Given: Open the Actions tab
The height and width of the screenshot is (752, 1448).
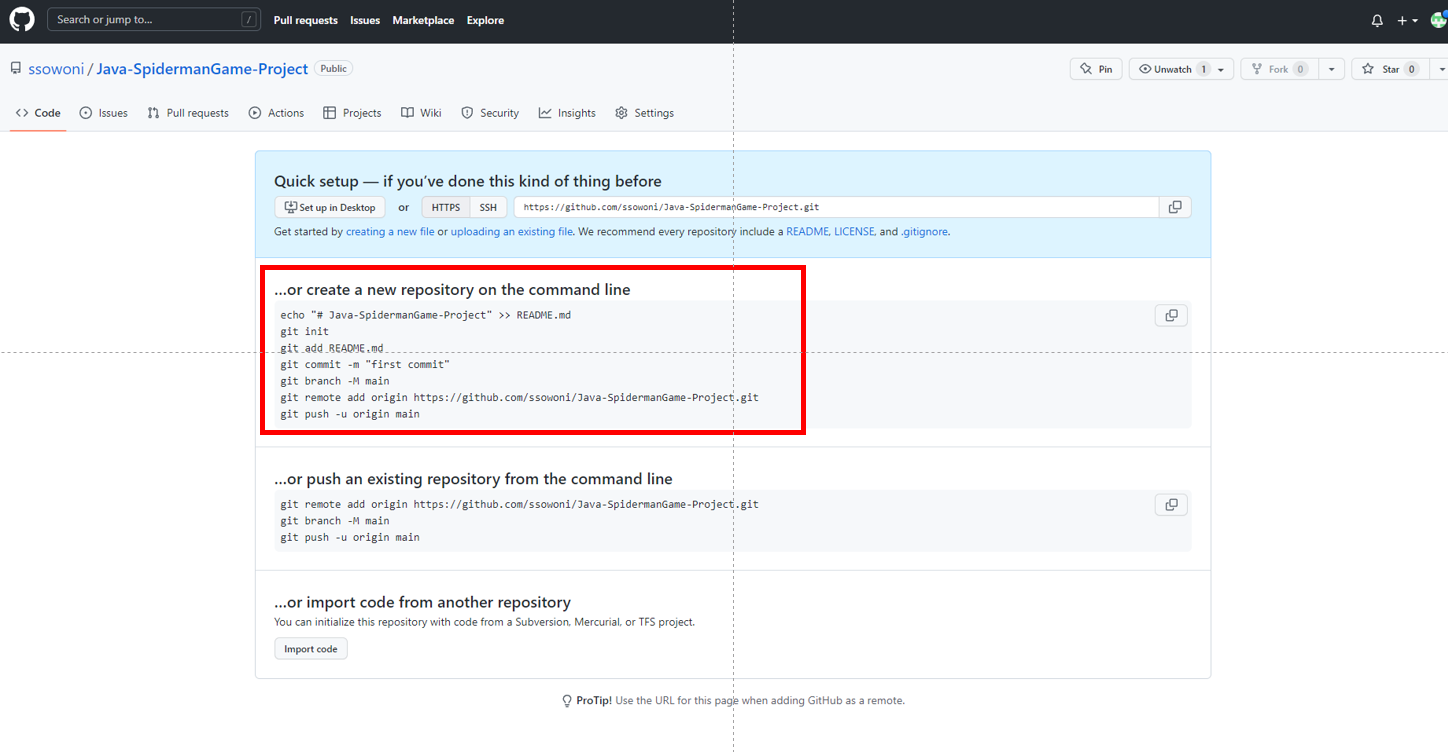Looking at the screenshot, I should pyautogui.click(x=276, y=113).
